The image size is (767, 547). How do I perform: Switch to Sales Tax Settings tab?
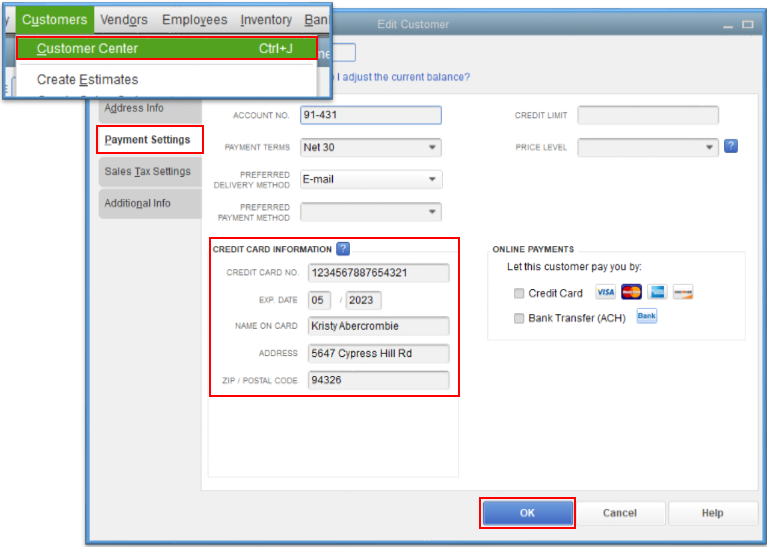pyautogui.click(x=150, y=172)
